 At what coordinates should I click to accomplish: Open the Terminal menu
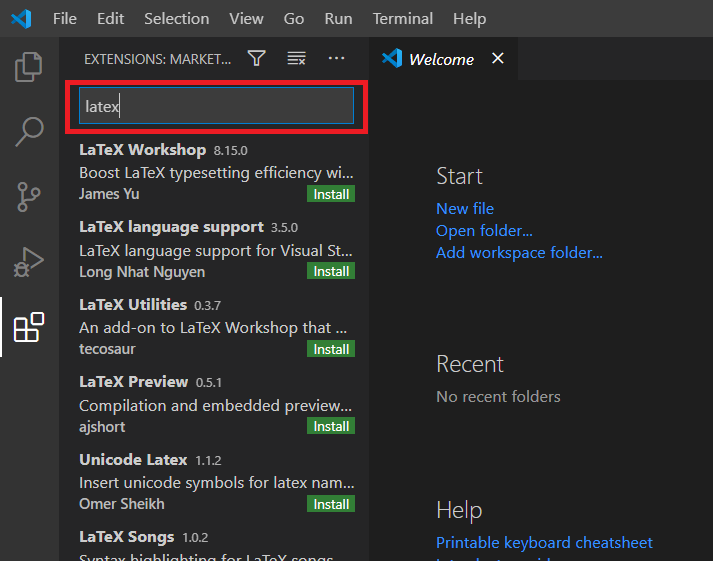point(402,19)
